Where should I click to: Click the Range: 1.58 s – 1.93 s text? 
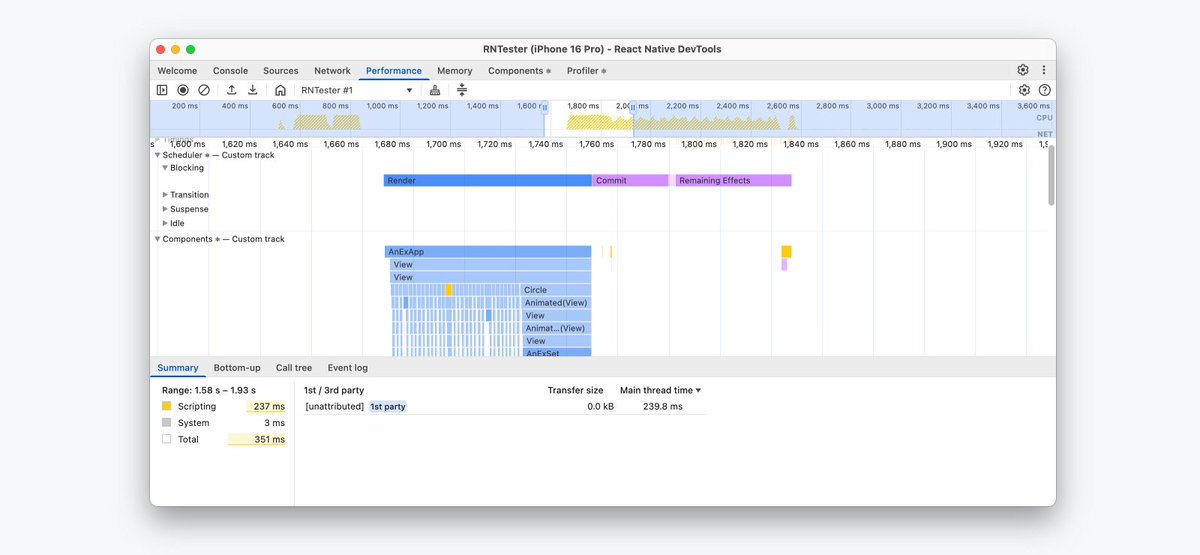pyautogui.click(x=209, y=390)
